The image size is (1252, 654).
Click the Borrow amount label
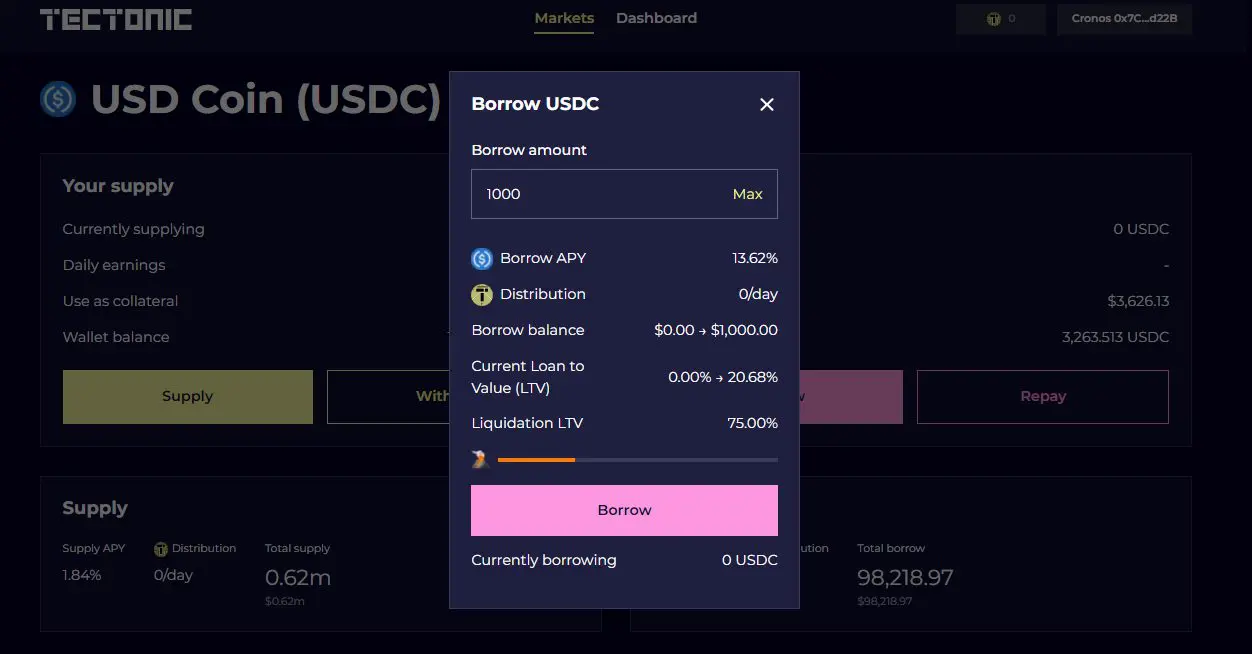(529, 150)
